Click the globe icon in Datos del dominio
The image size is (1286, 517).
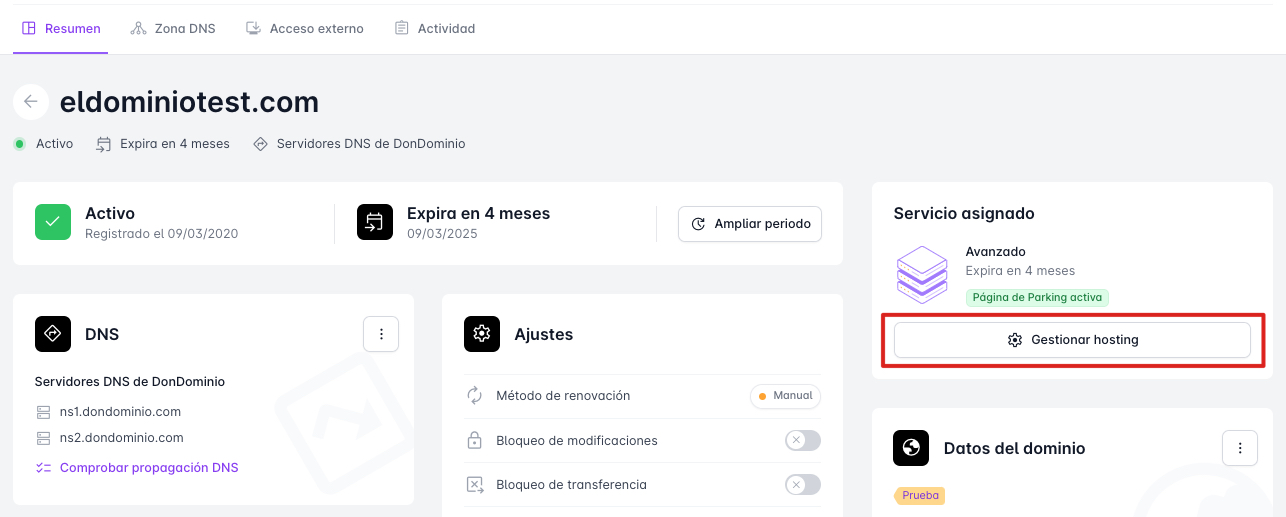coord(911,448)
